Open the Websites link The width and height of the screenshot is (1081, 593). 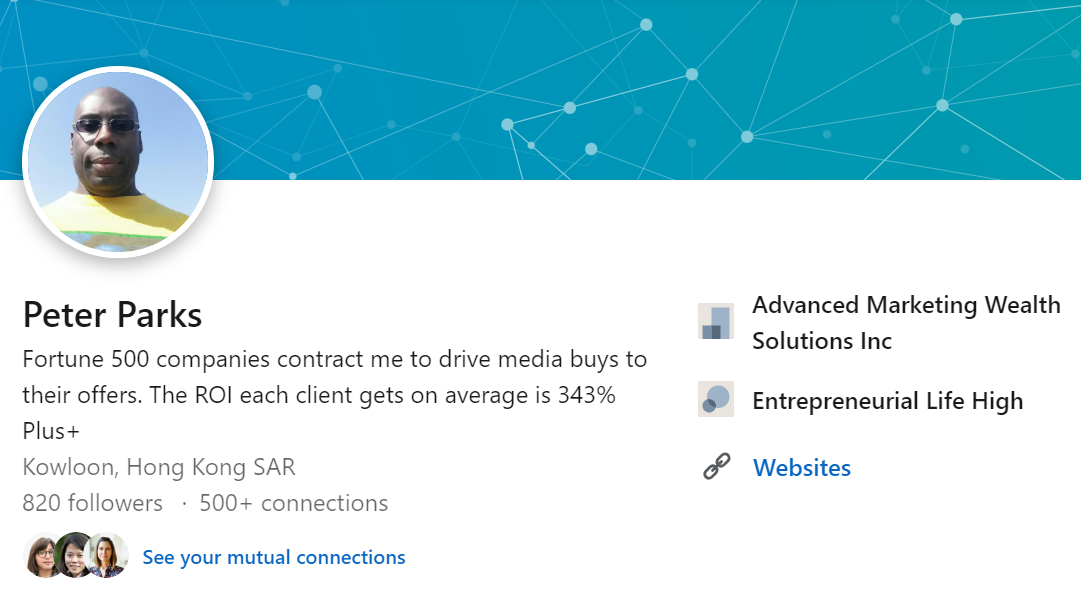coord(802,468)
